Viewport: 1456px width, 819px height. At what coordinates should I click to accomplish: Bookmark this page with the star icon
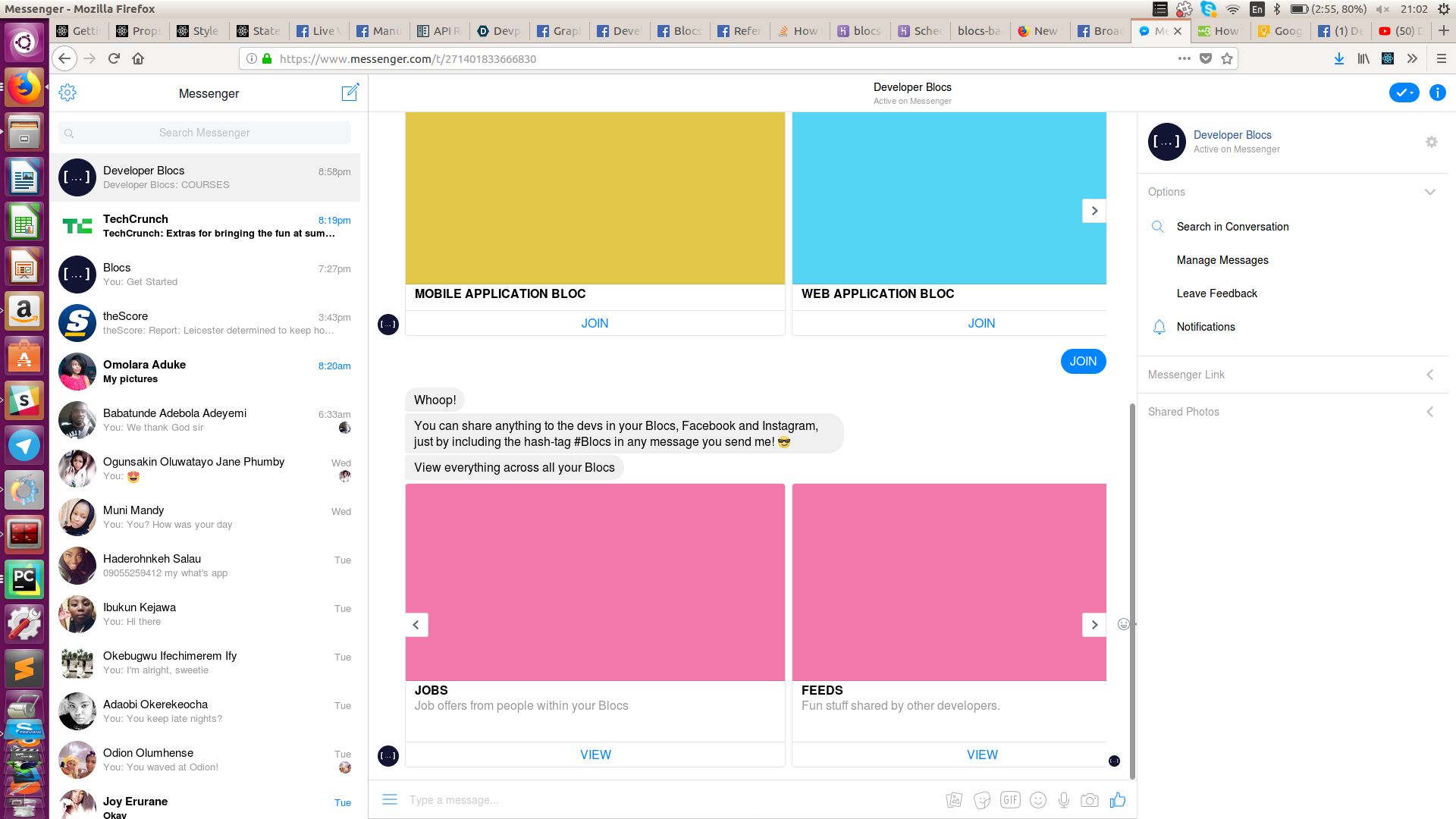click(x=1227, y=58)
